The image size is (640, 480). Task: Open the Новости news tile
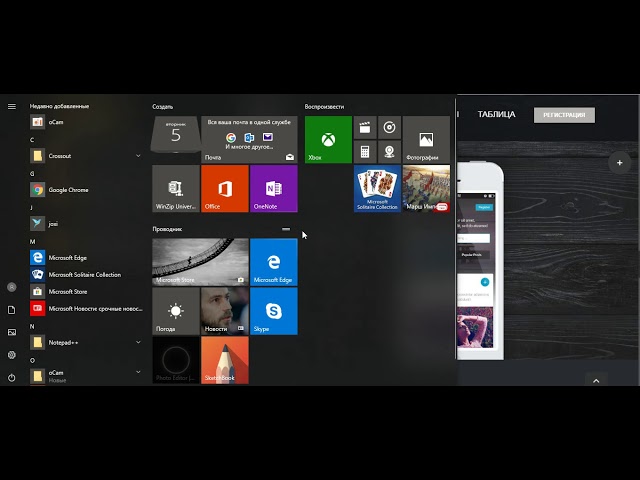225,311
